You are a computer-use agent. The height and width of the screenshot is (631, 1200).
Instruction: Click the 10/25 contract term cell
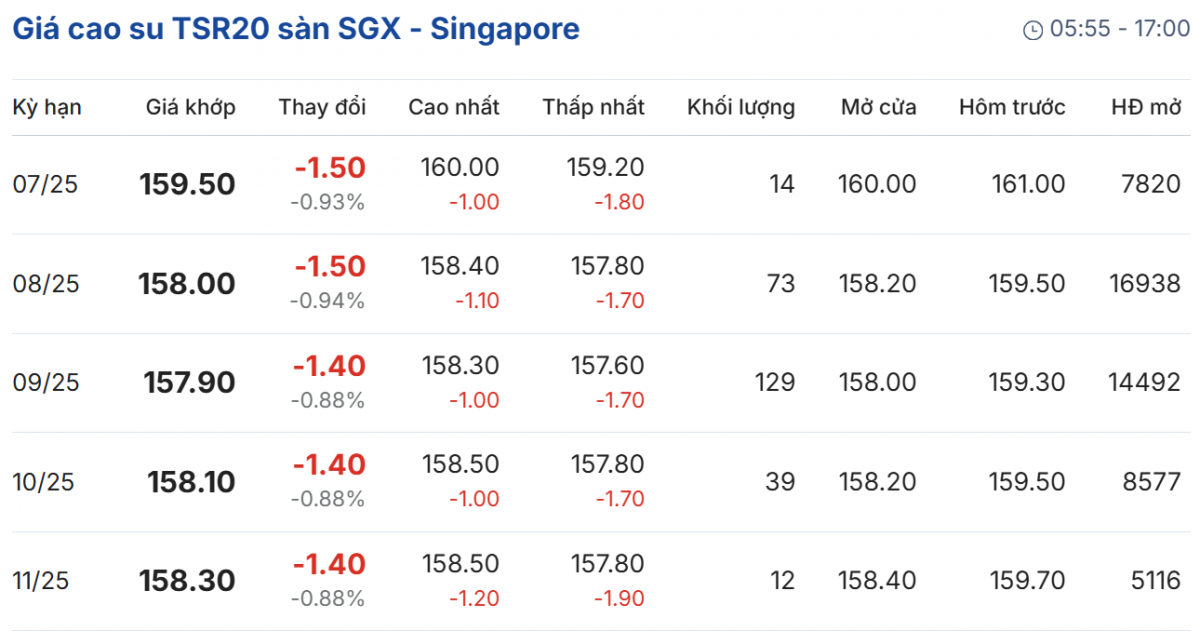coord(45,482)
